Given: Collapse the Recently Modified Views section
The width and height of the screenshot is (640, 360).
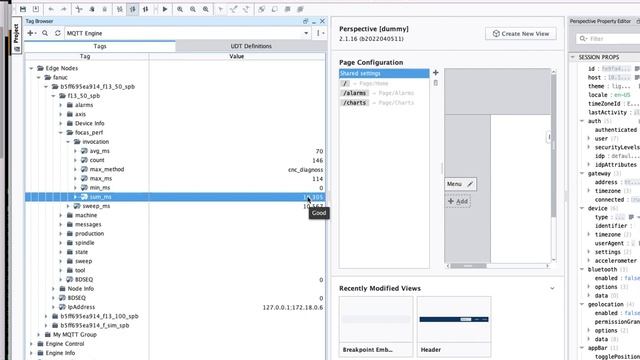Looking at the screenshot, I should pos(552,289).
